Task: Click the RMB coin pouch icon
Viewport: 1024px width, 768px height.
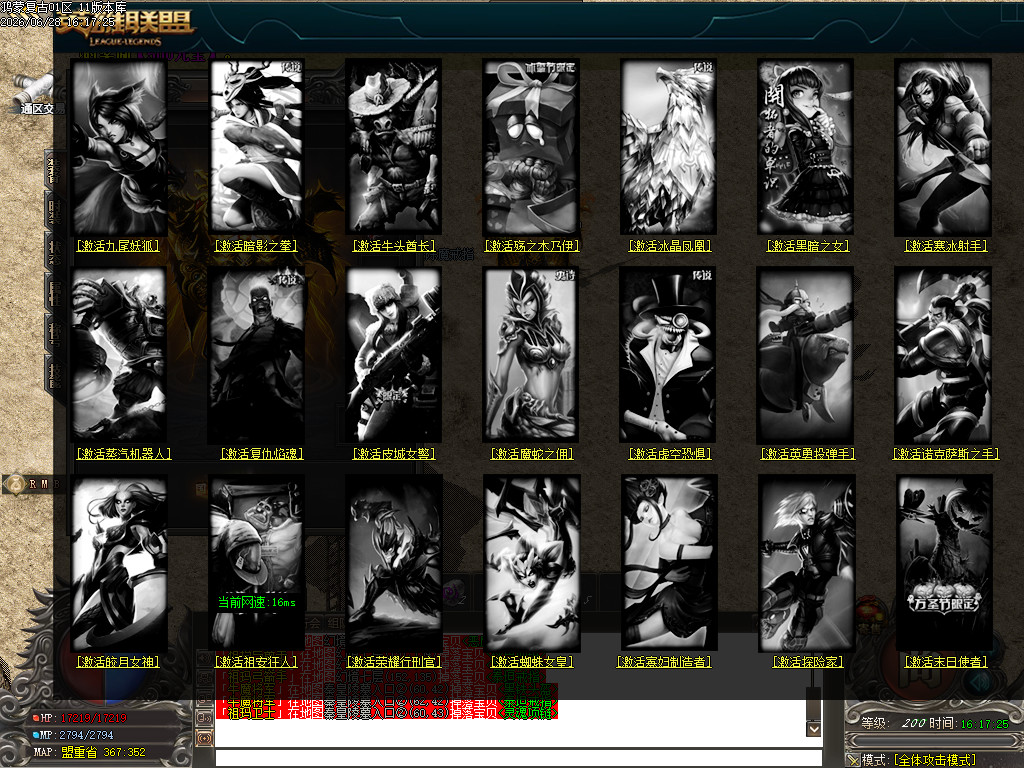Action: click(14, 484)
